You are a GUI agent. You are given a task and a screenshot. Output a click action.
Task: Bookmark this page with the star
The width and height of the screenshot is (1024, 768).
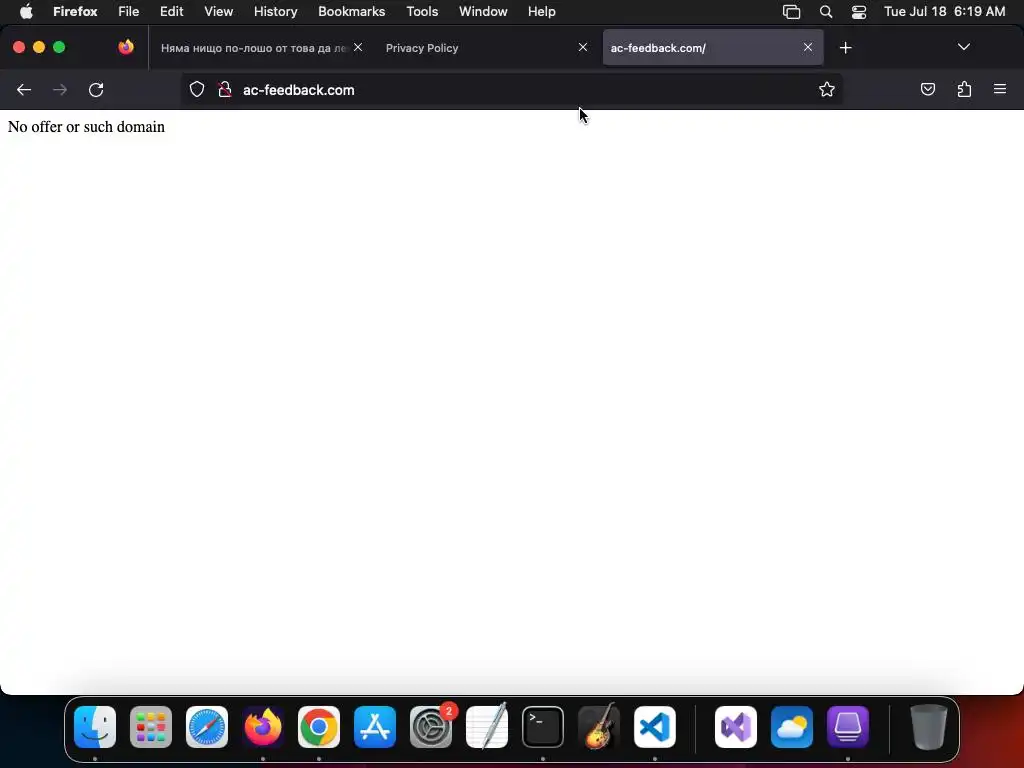[x=827, y=90]
